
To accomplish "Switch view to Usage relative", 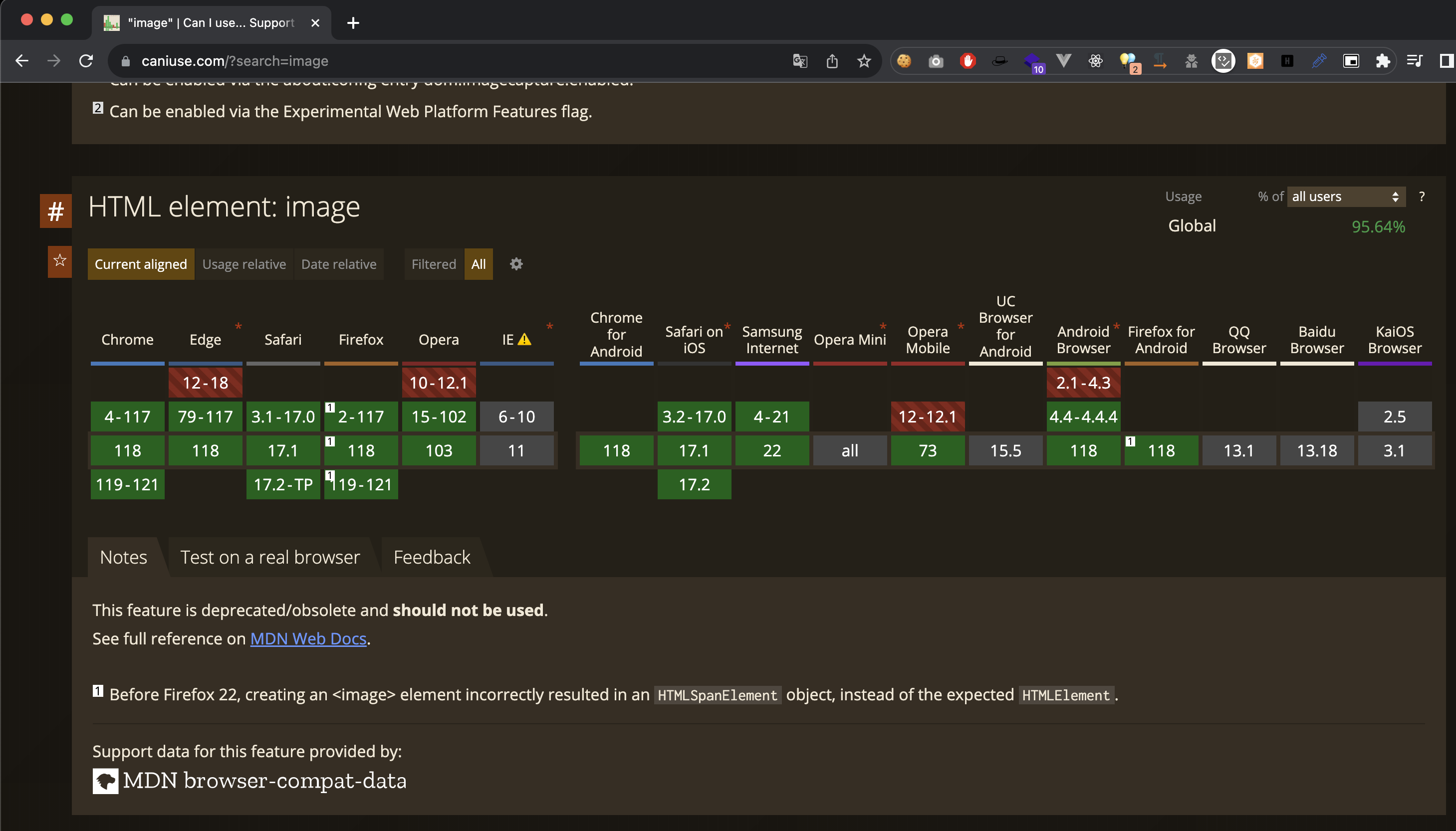I will click(243, 264).
